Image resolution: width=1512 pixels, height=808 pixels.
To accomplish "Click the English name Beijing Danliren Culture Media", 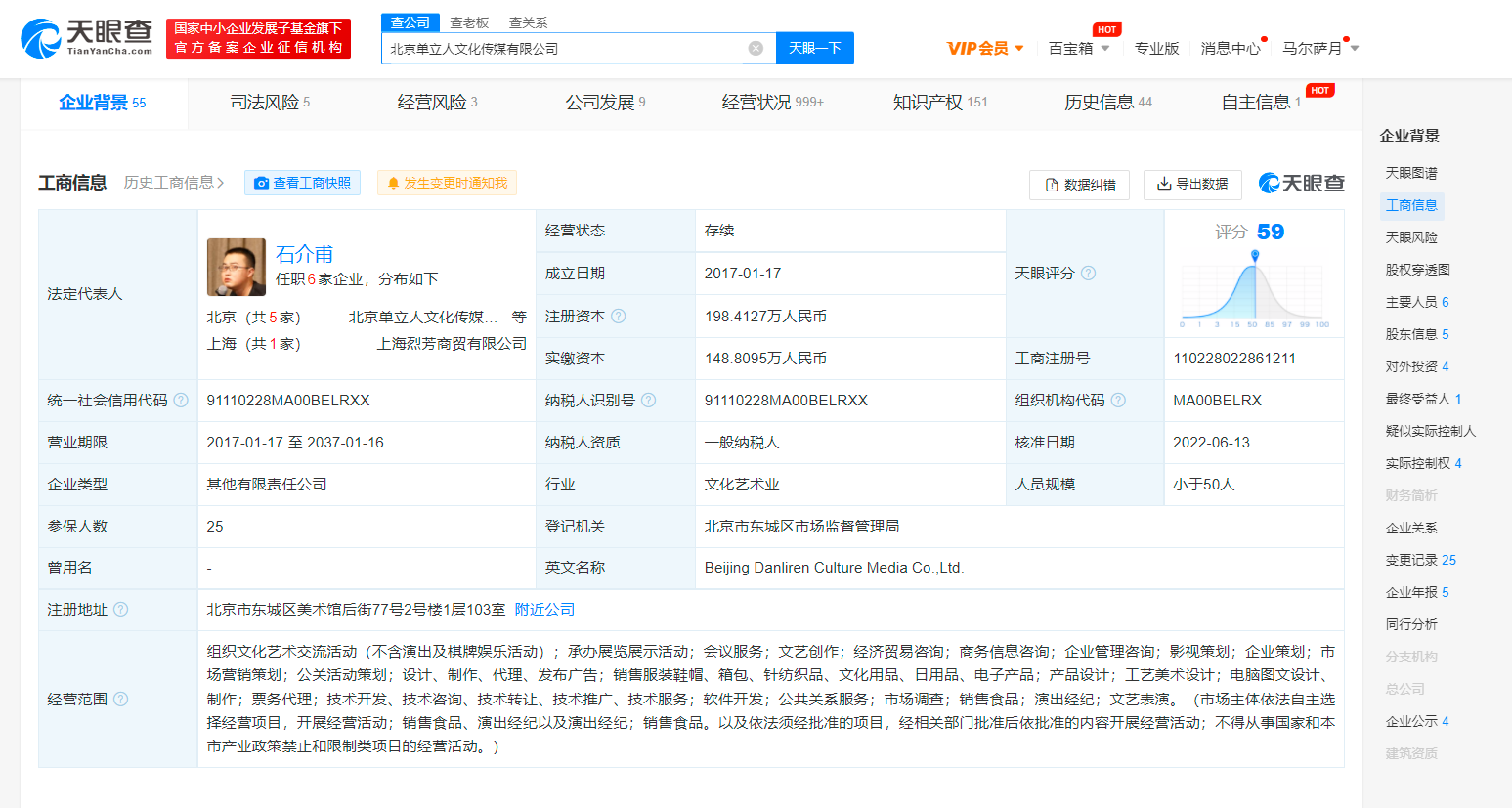I will pos(835,568).
